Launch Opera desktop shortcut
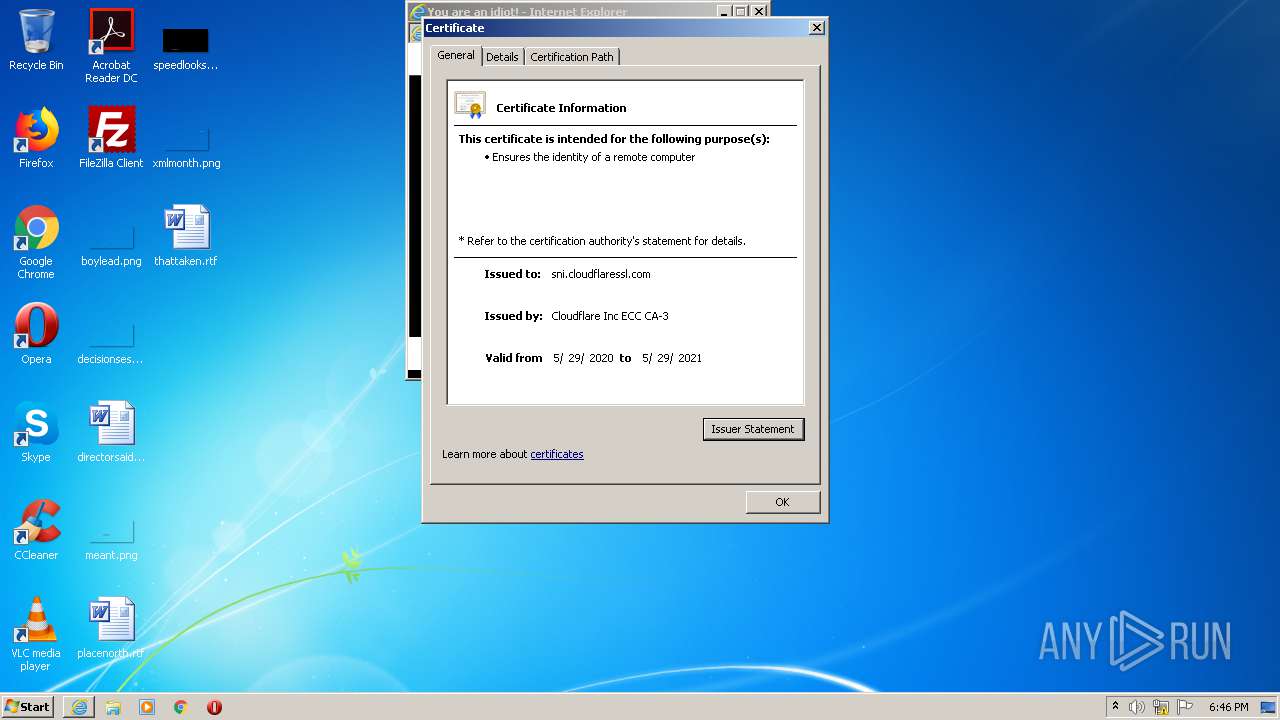Image resolution: width=1280 pixels, height=720 pixels. 36,334
